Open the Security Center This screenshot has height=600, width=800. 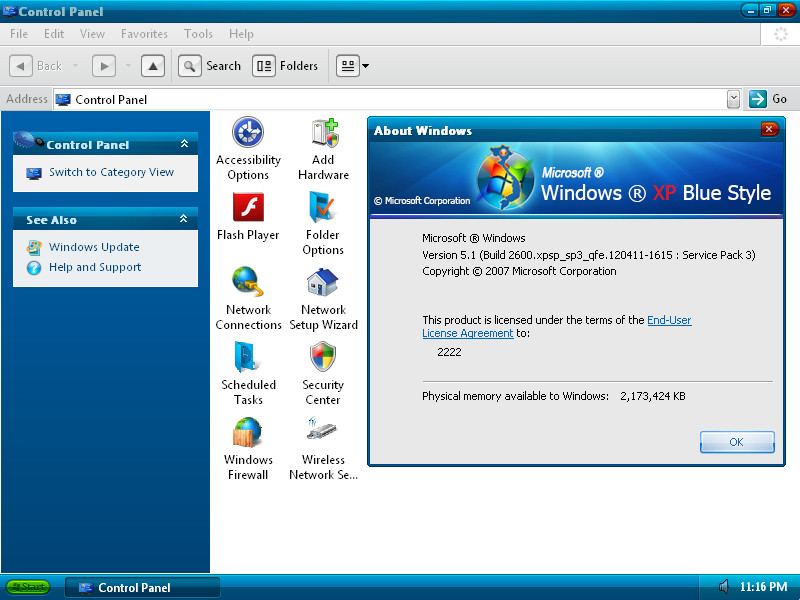tap(322, 360)
